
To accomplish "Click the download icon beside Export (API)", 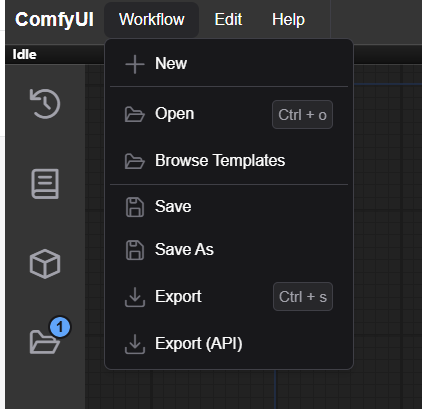I will (135, 344).
